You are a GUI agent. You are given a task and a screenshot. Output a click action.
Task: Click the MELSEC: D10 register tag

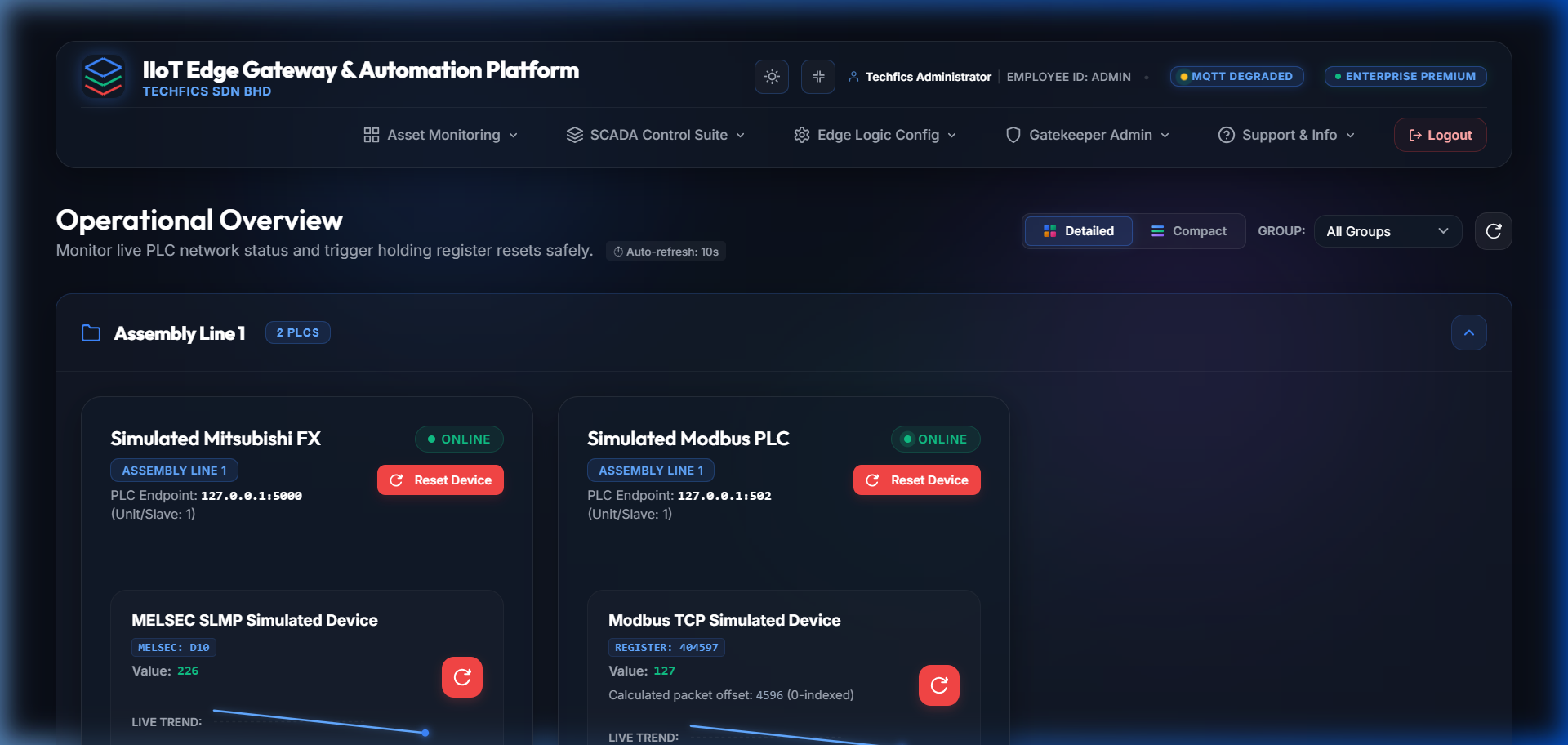174,647
